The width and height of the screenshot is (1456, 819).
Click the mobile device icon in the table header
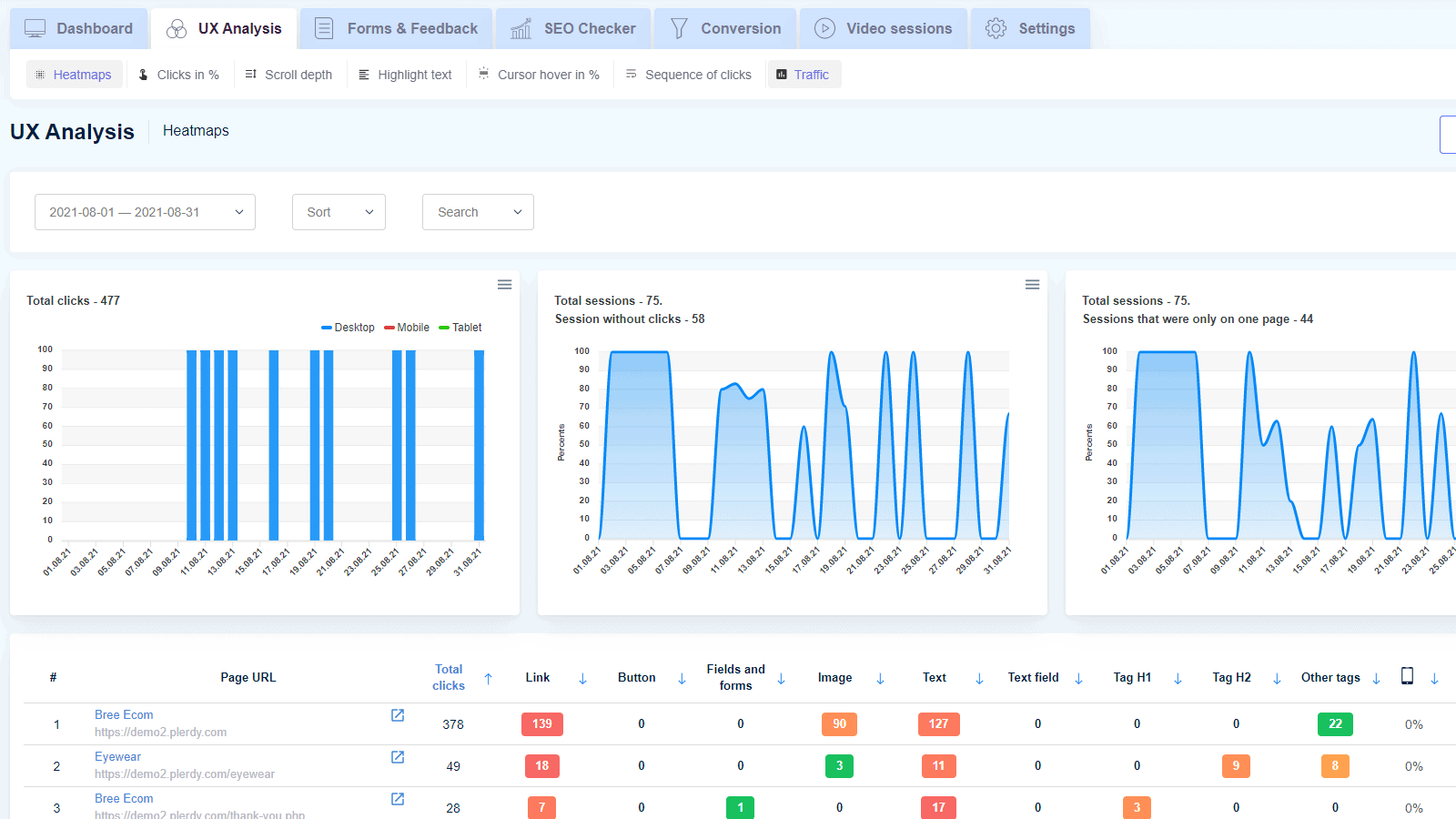(x=1408, y=676)
